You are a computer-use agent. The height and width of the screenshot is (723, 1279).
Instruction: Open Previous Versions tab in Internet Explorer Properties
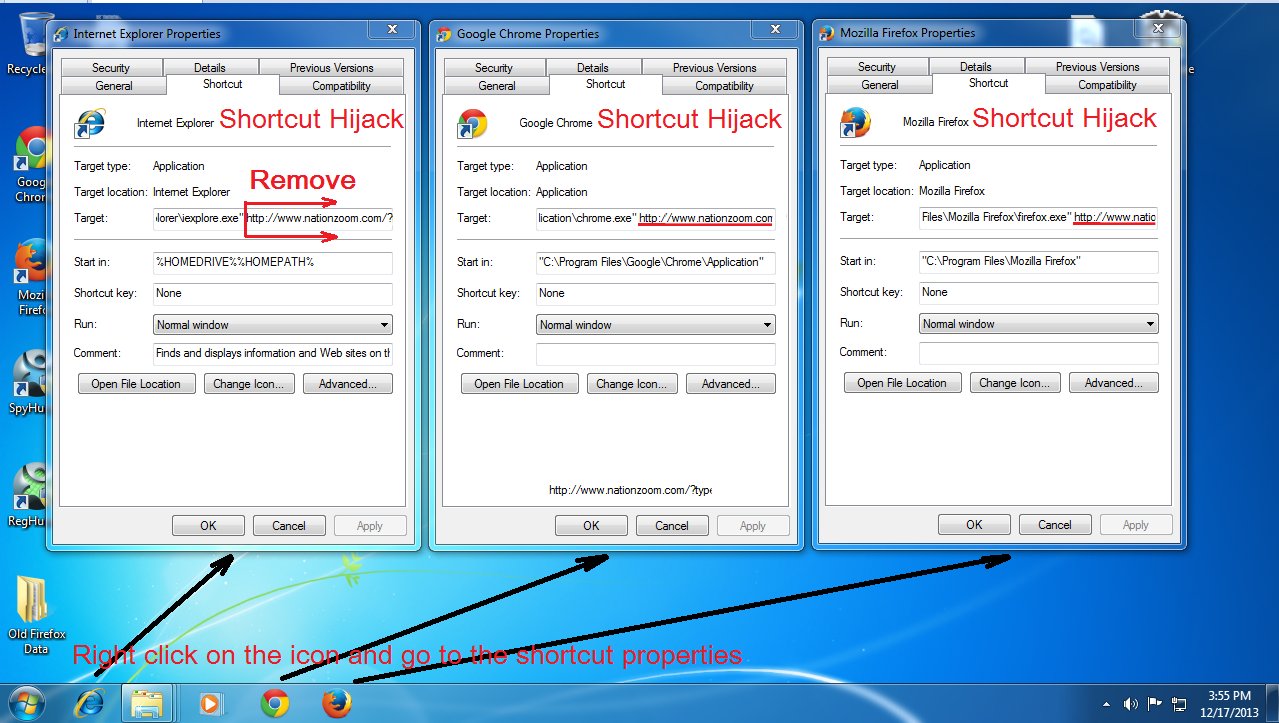coord(332,68)
